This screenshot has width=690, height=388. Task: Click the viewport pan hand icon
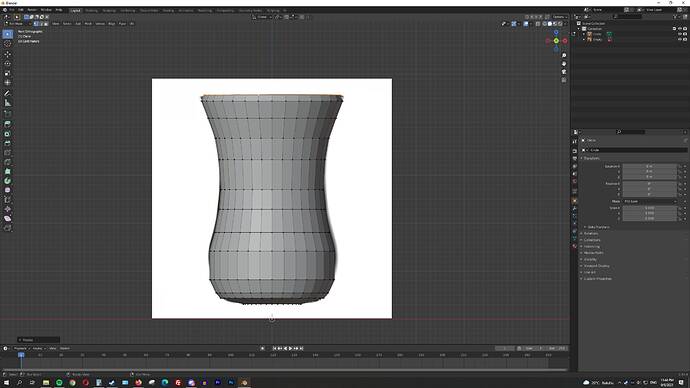[564, 64]
